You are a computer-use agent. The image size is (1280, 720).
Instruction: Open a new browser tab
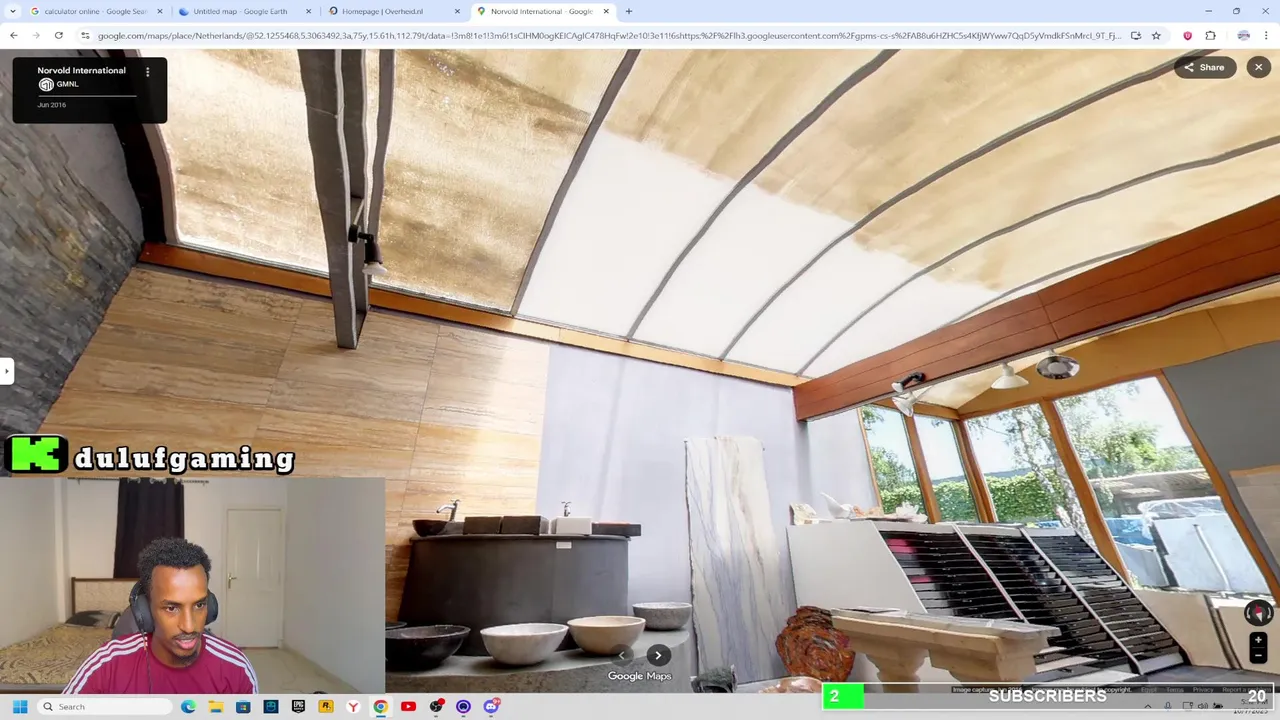click(x=628, y=11)
